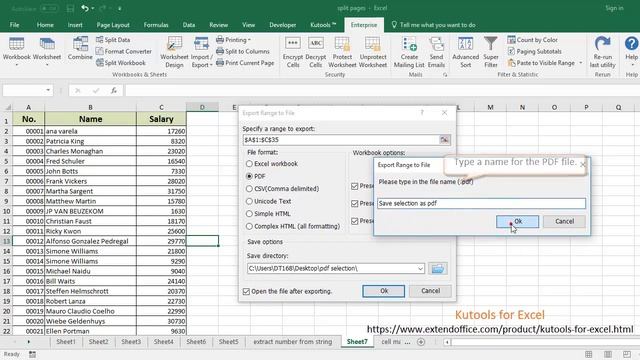Confirm PDF file name with Ok
Viewport: 640px width, 360px height.
click(517, 221)
